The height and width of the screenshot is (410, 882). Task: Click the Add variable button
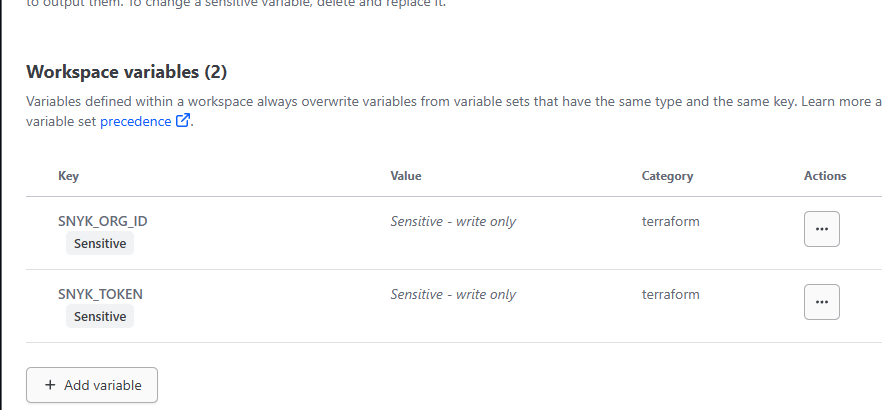(x=92, y=385)
